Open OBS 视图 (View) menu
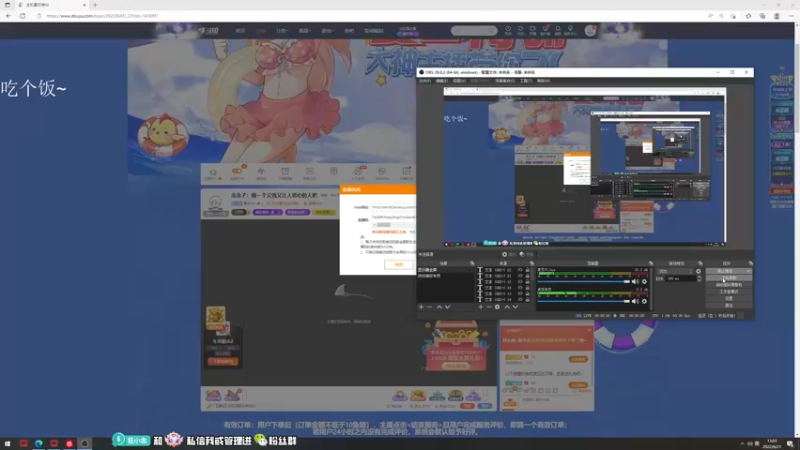The width and height of the screenshot is (800, 450). tap(459, 81)
